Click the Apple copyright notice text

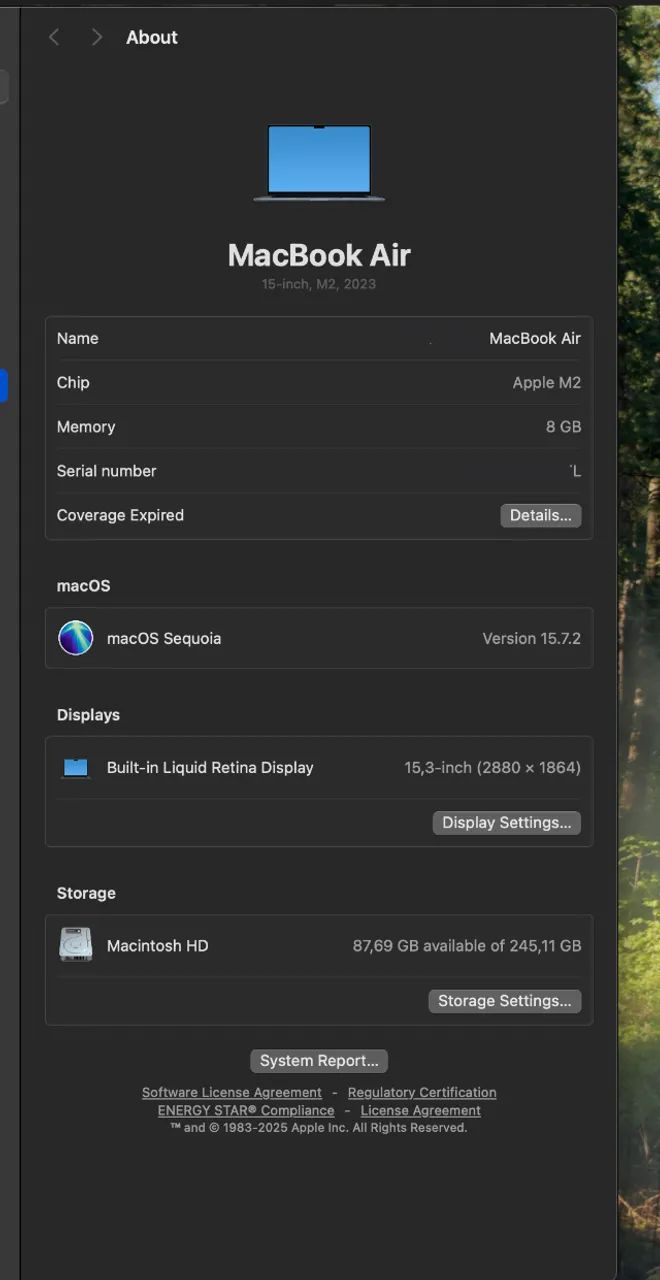pyautogui.click(x=319, y=1128)
